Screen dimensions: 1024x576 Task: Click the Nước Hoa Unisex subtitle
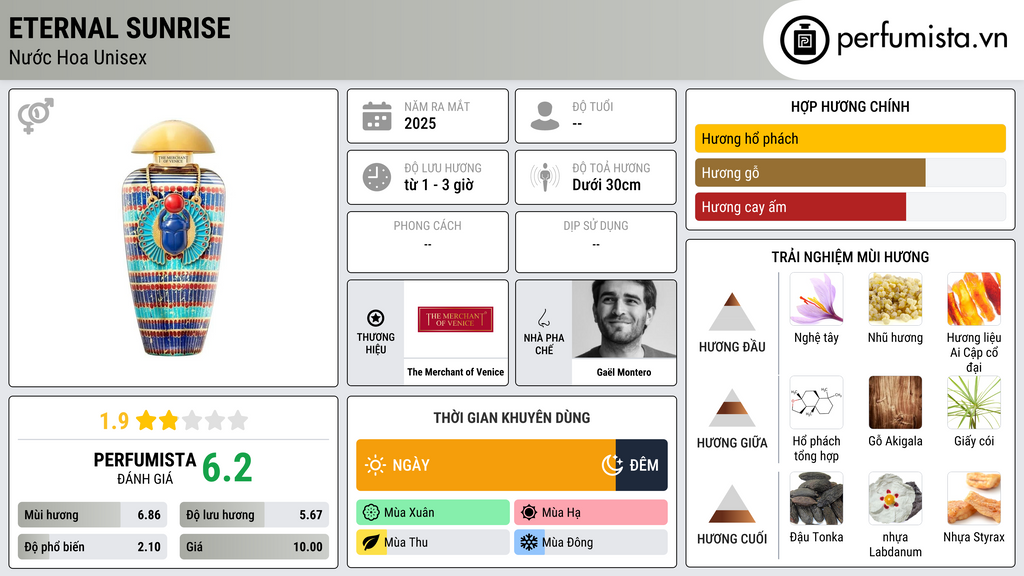tap(78, 57)
